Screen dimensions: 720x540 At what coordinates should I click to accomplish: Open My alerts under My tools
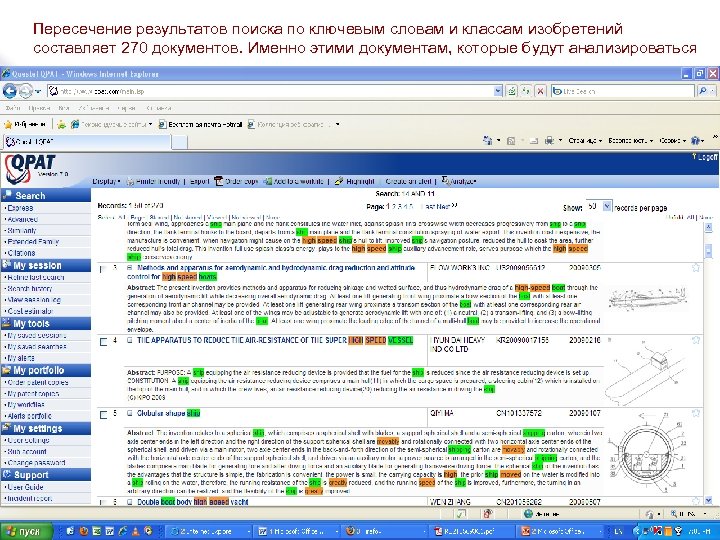pos(20,358)
